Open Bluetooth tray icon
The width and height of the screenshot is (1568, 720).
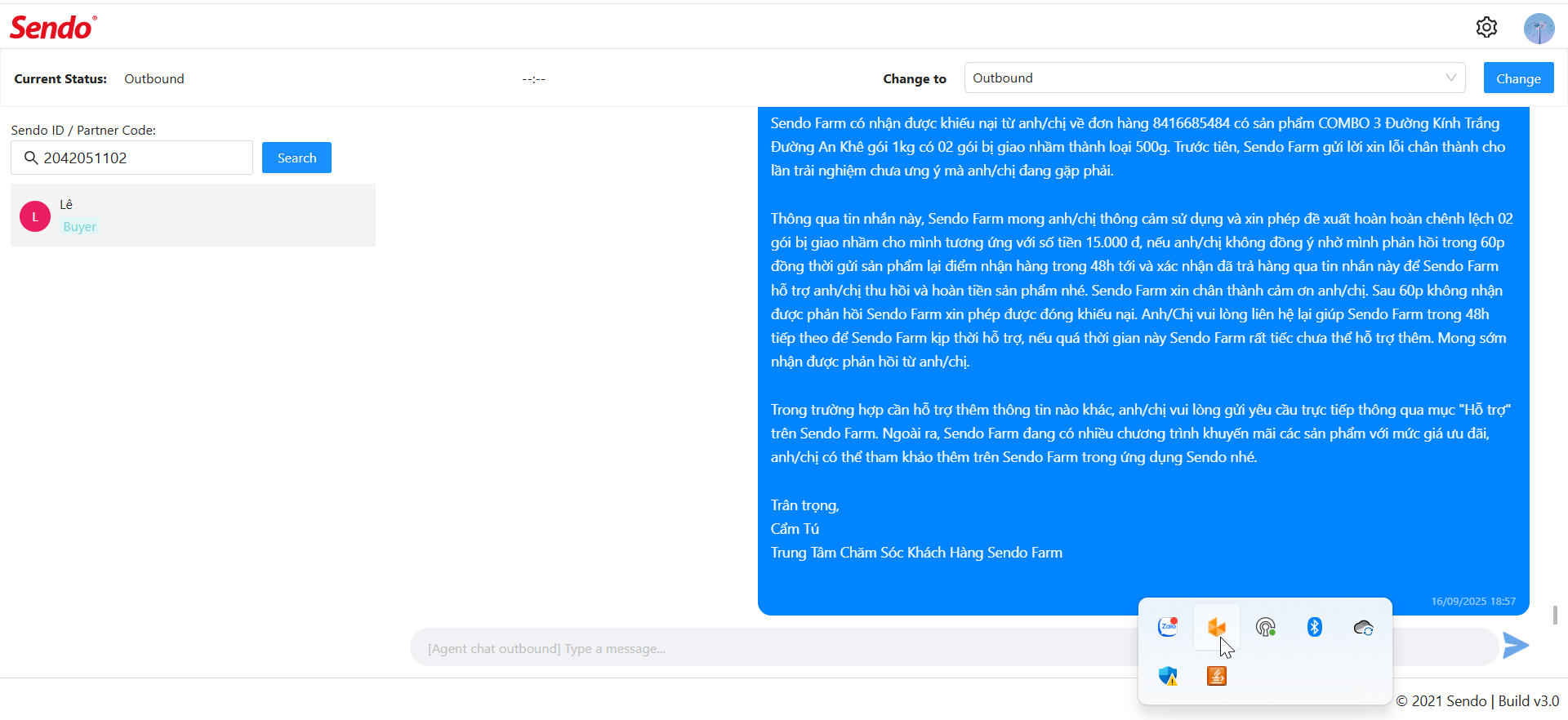click(x=1314, y=627)
